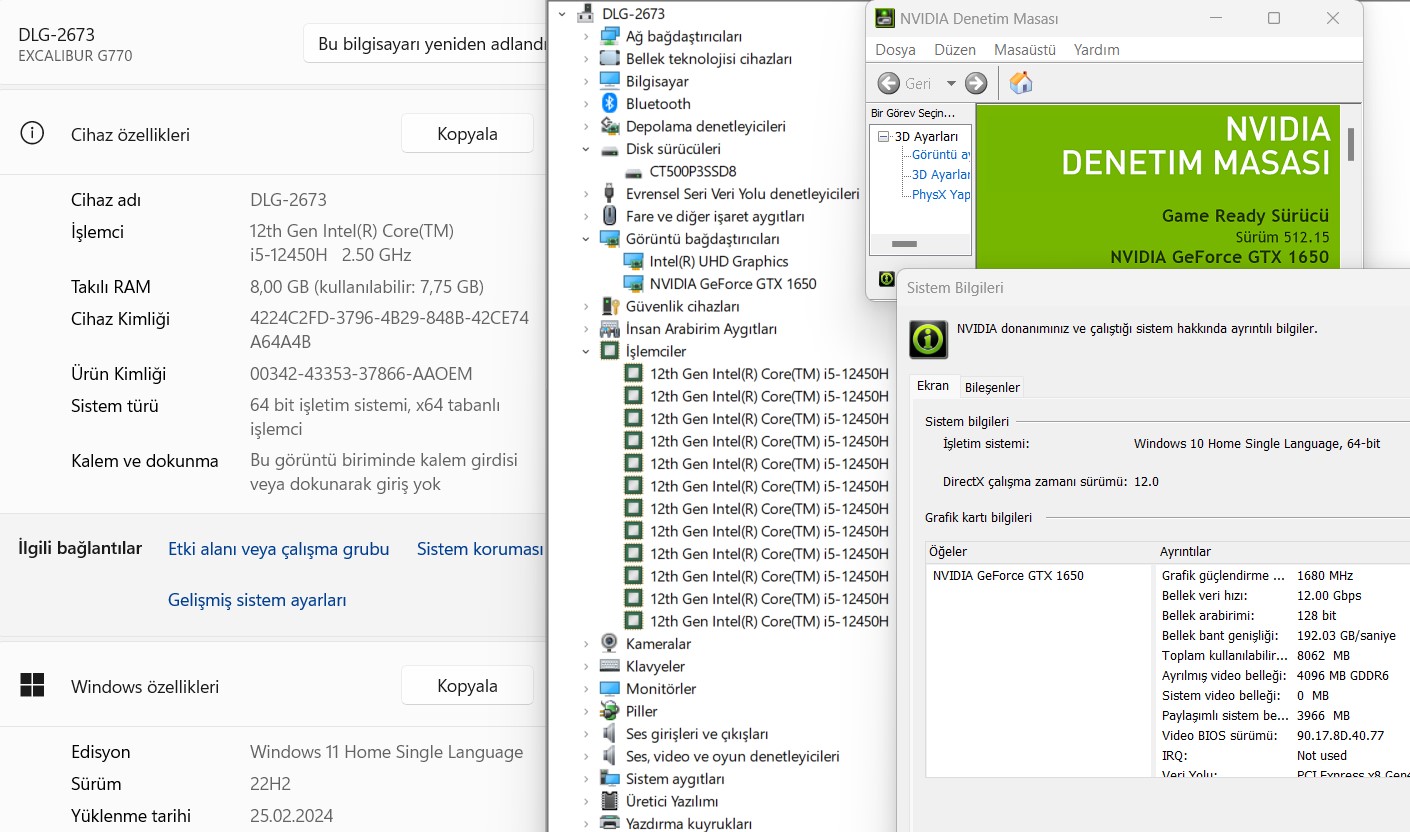Open the PhysX Yapılandırma item in NVIDIA tree

click(x=940, y=194)
